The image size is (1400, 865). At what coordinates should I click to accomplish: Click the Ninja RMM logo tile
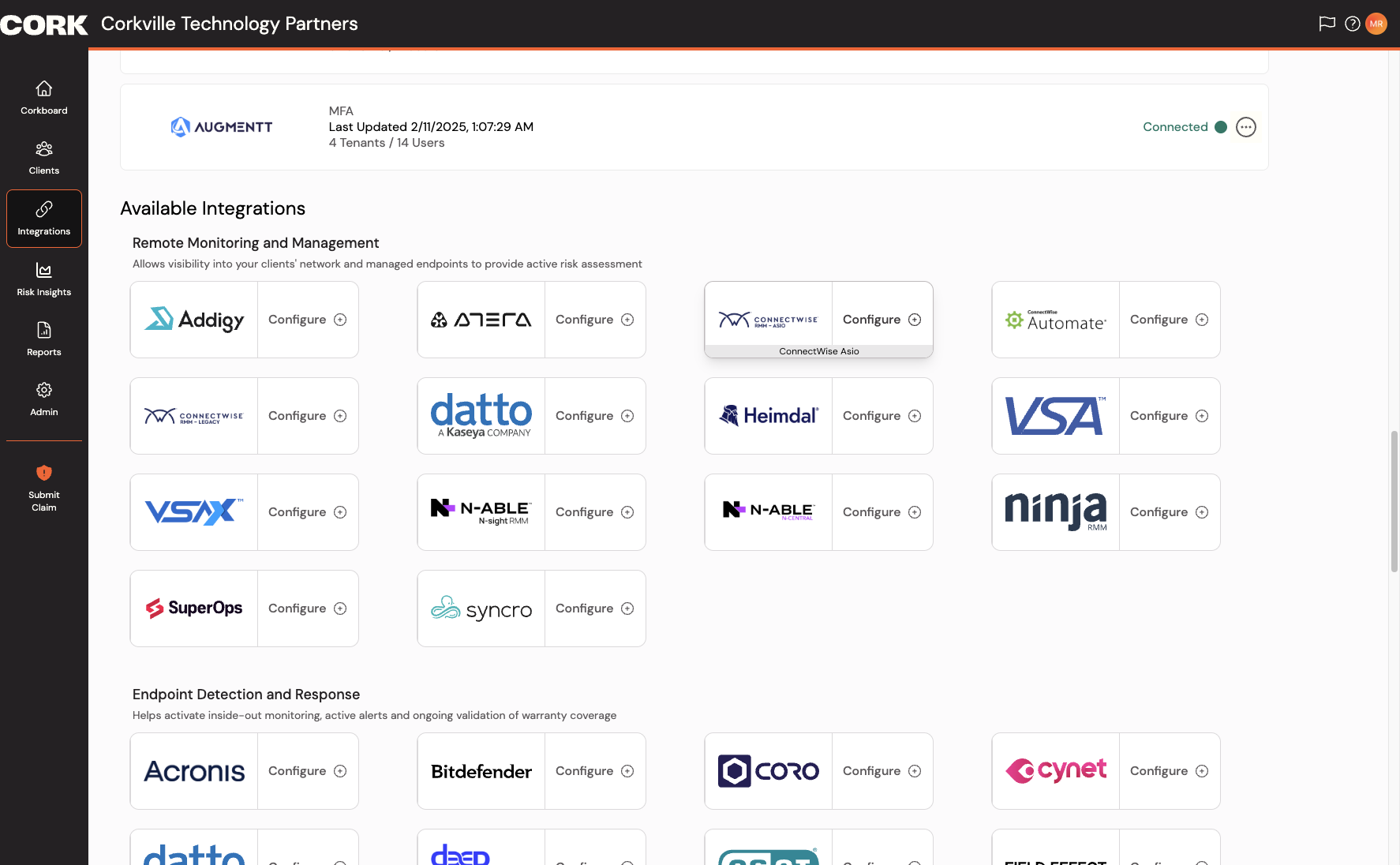pos(1056,512)
